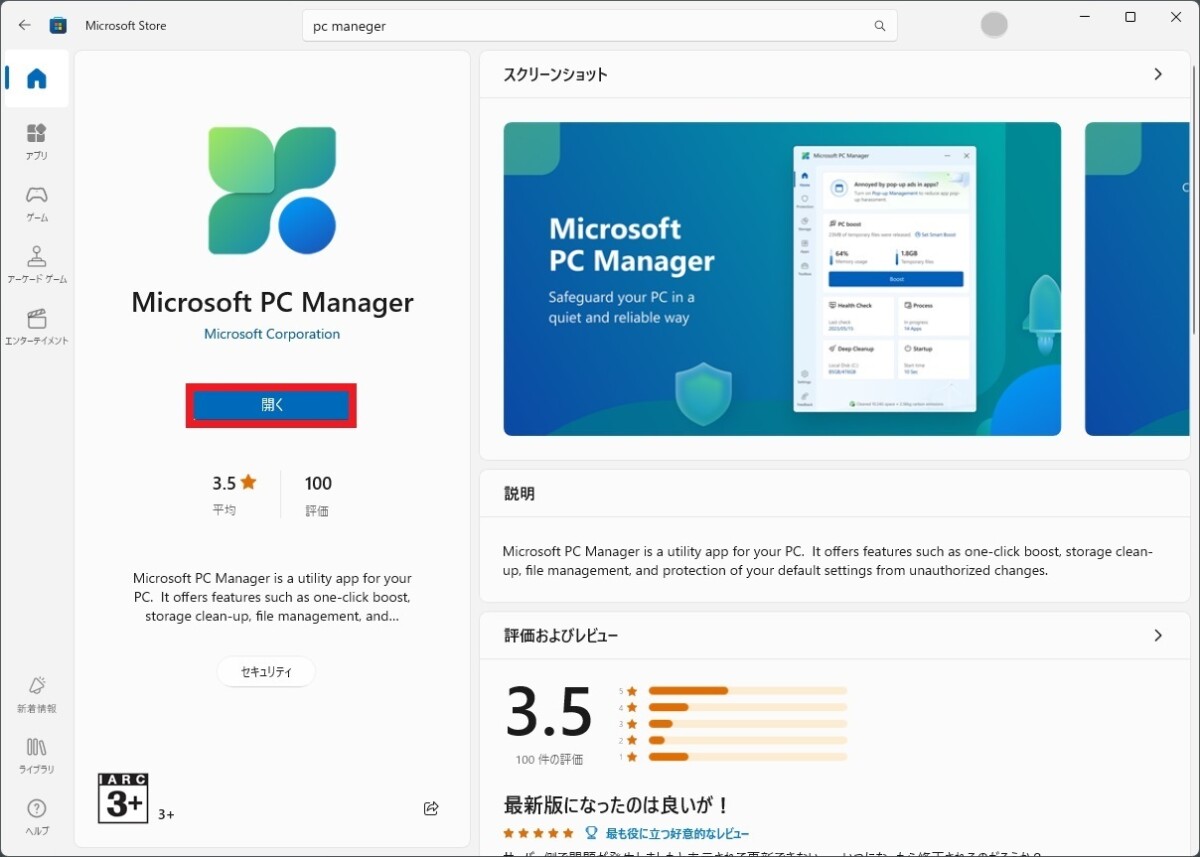Screen dimensions: 1200x857
Task: Expand the スクリーンショット section chevron
Action: coord(1158,74)
